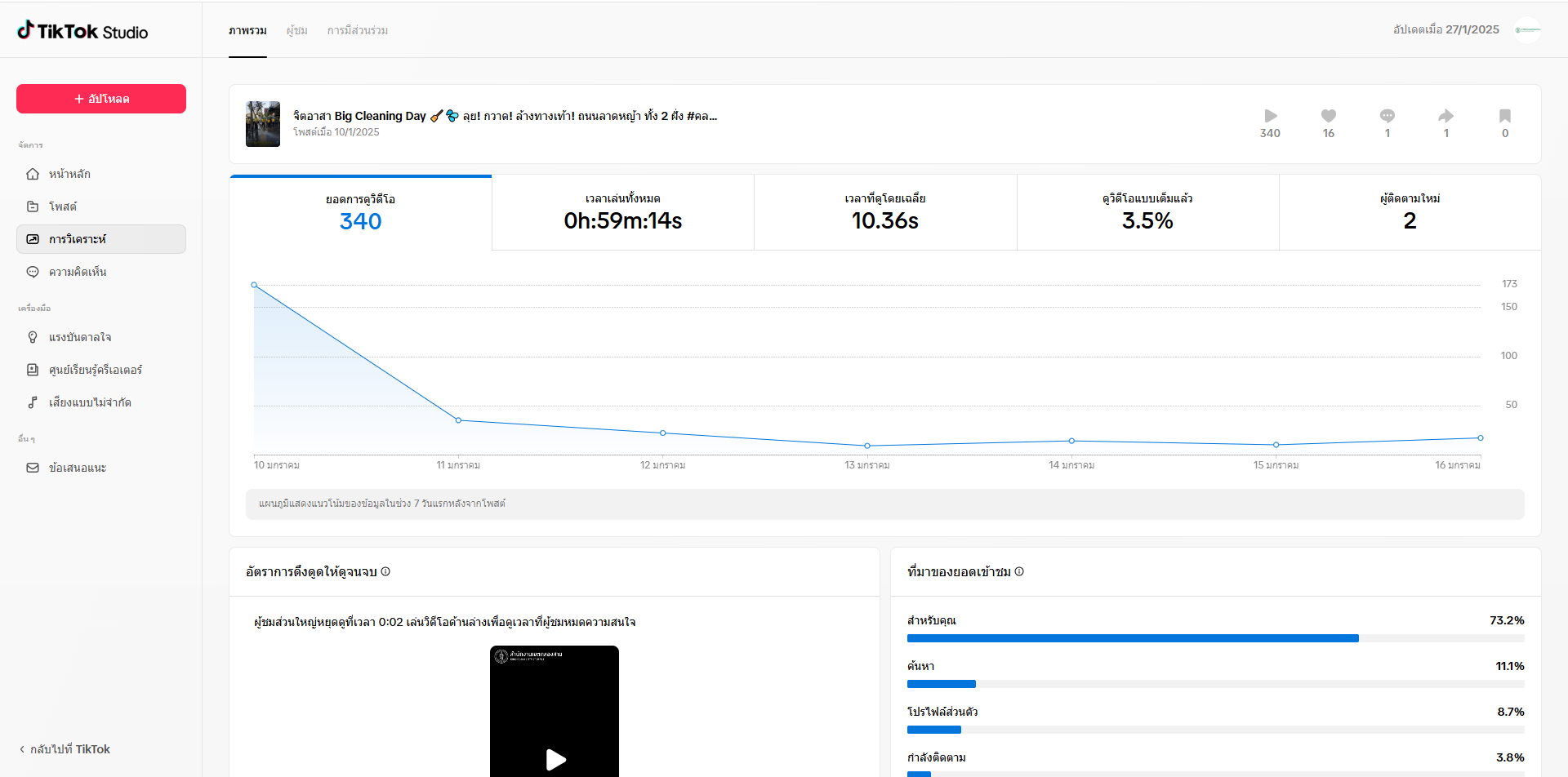Click the red อัปโหลด button

click(101, 99)
